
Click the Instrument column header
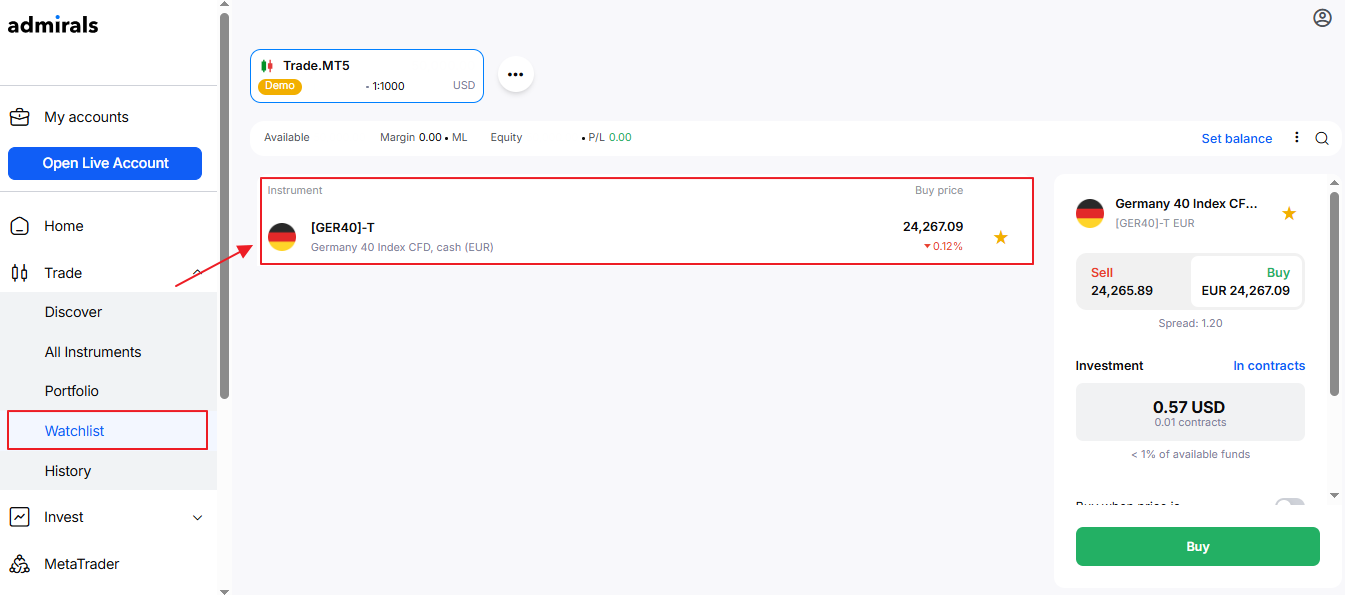point(295,190)
